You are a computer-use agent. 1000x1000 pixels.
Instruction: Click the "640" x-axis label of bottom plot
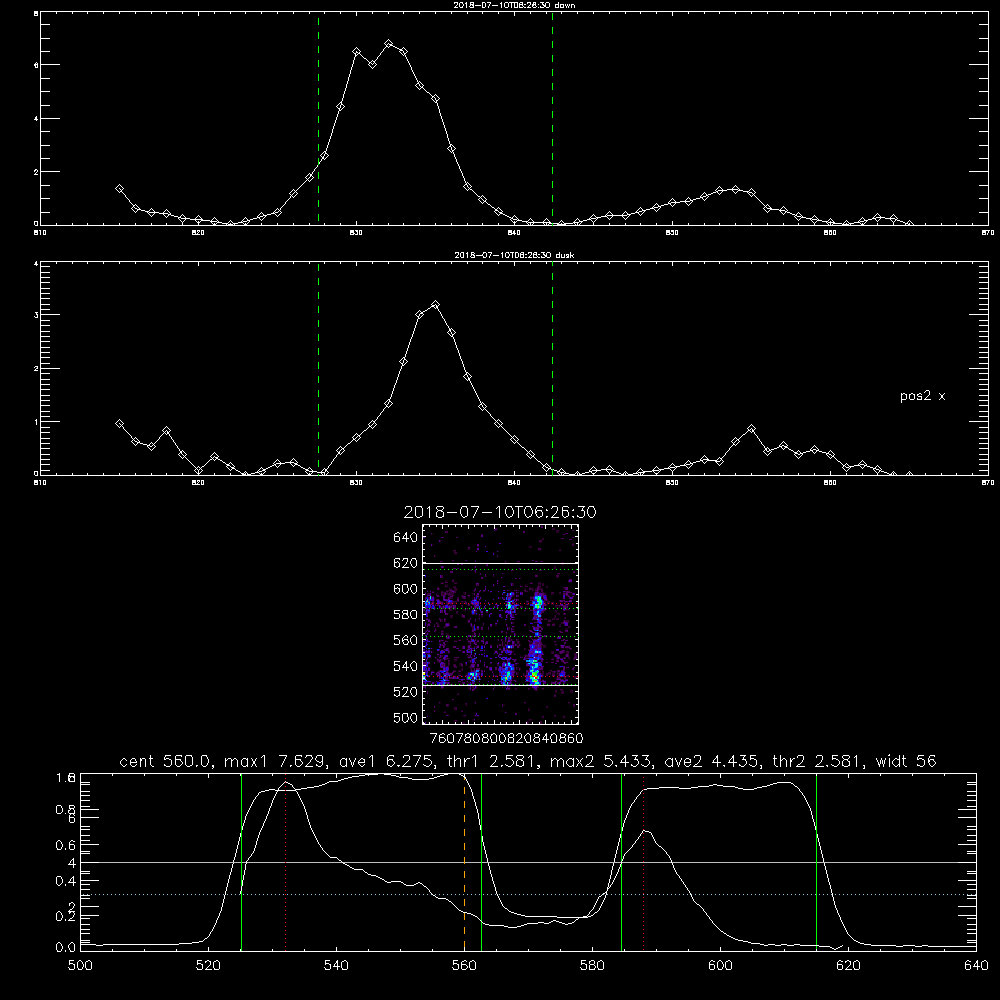pyautogui.click(x=976, y=966)
